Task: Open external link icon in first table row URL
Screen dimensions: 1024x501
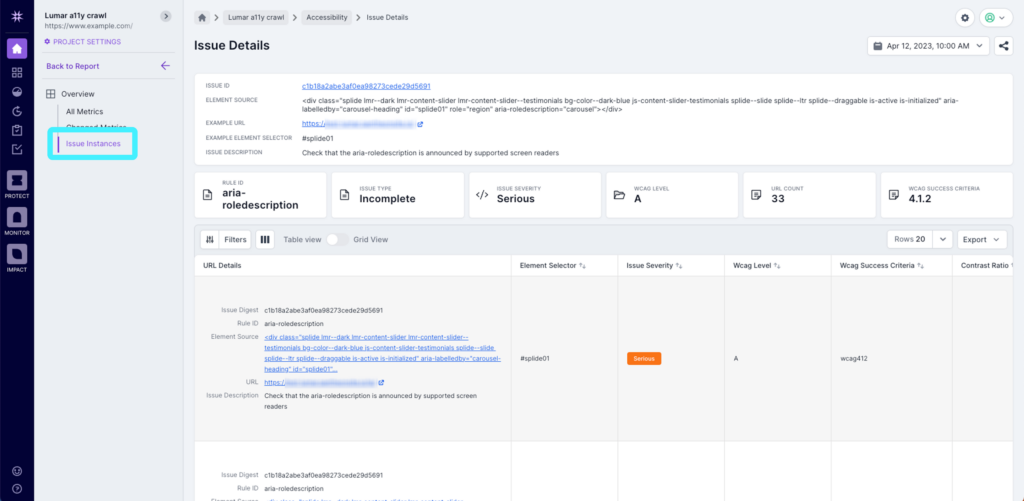Action: pyautogui.click(x=381, y=383)
